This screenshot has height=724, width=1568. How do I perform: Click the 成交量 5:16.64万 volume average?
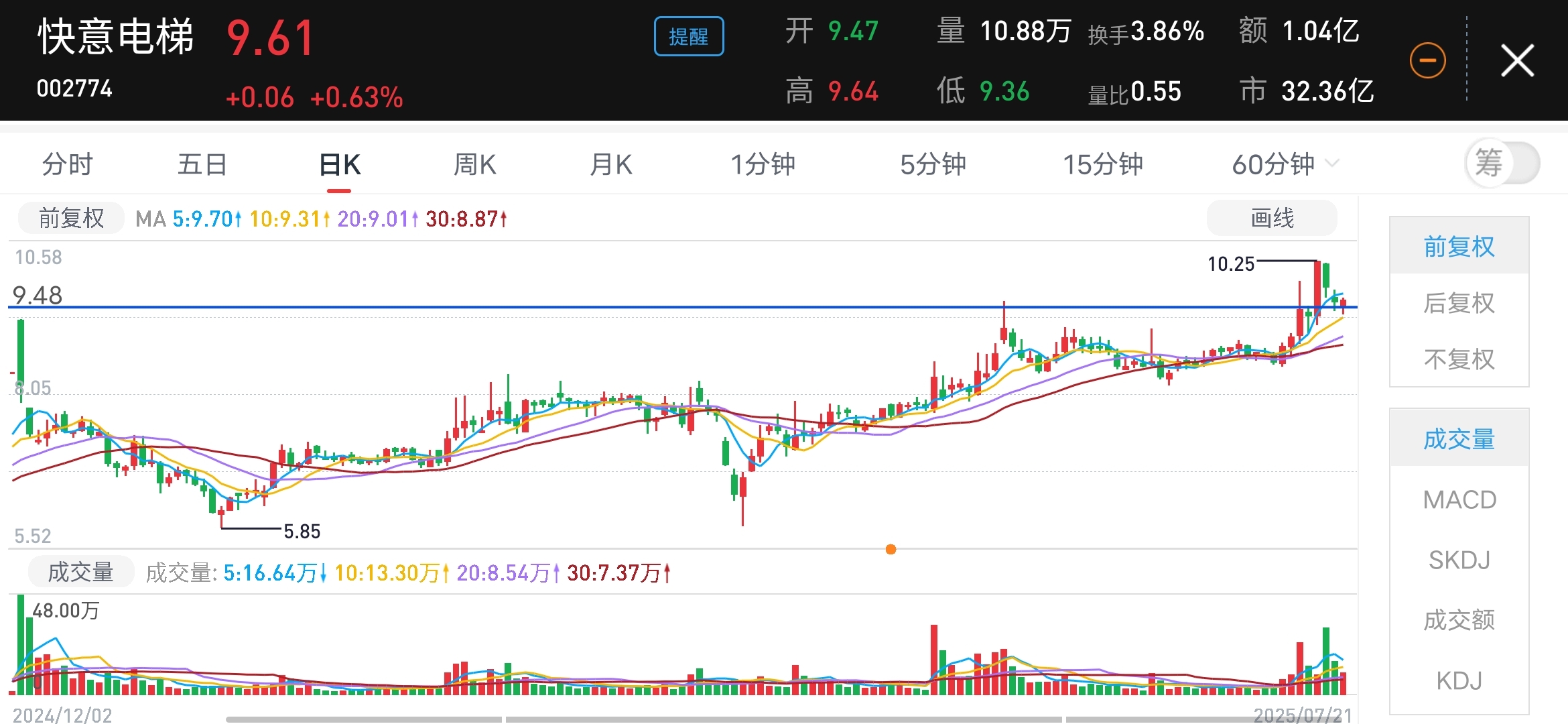click(x=274, y=572)
